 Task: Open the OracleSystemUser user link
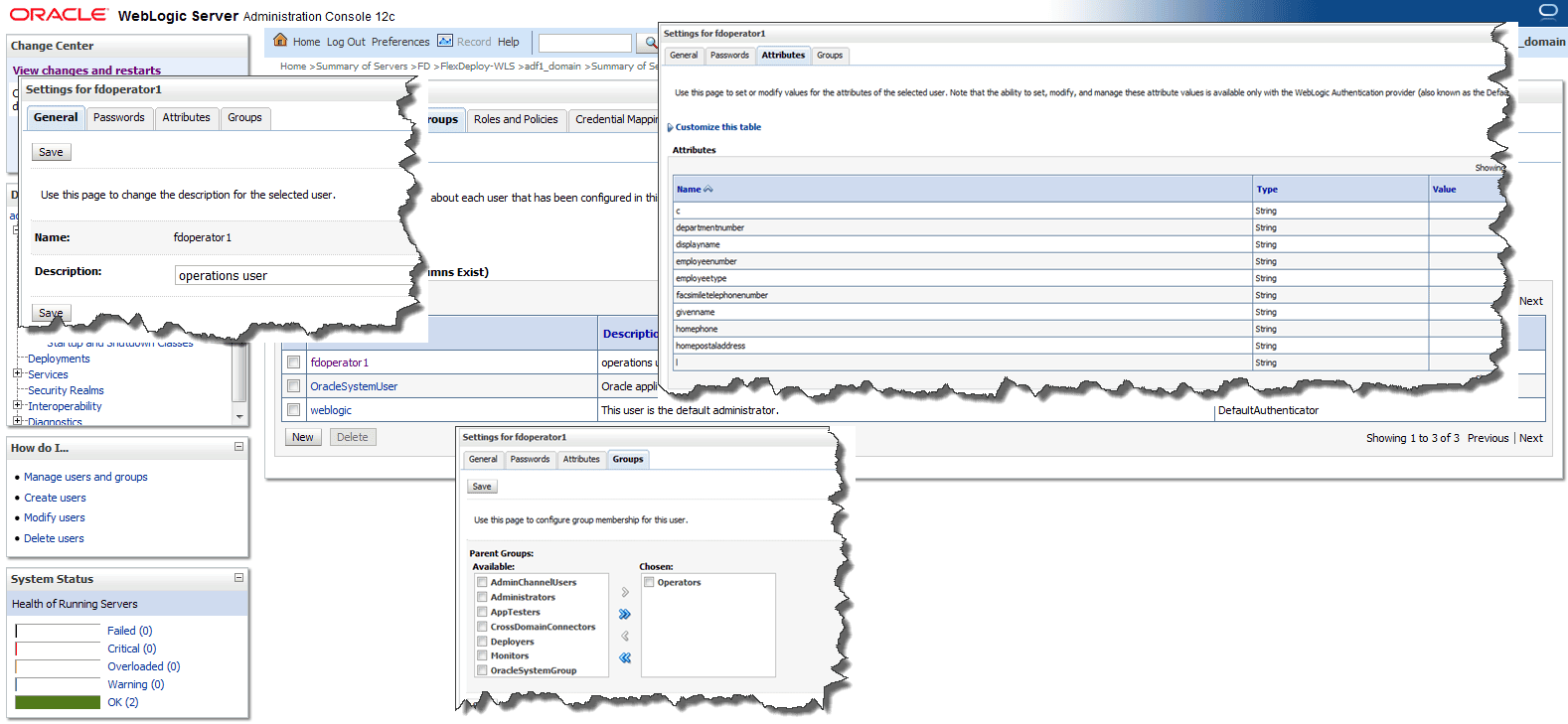354,386
